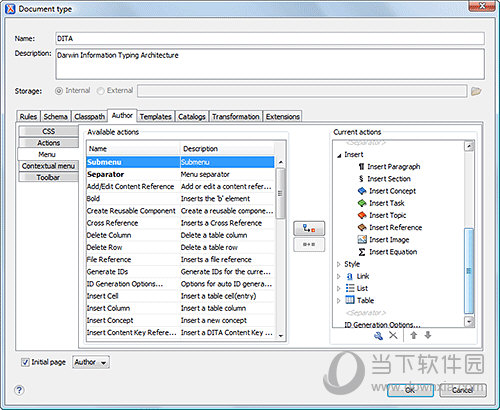Click the Document type window logo icon
The image size is (500, 410).
10,9
